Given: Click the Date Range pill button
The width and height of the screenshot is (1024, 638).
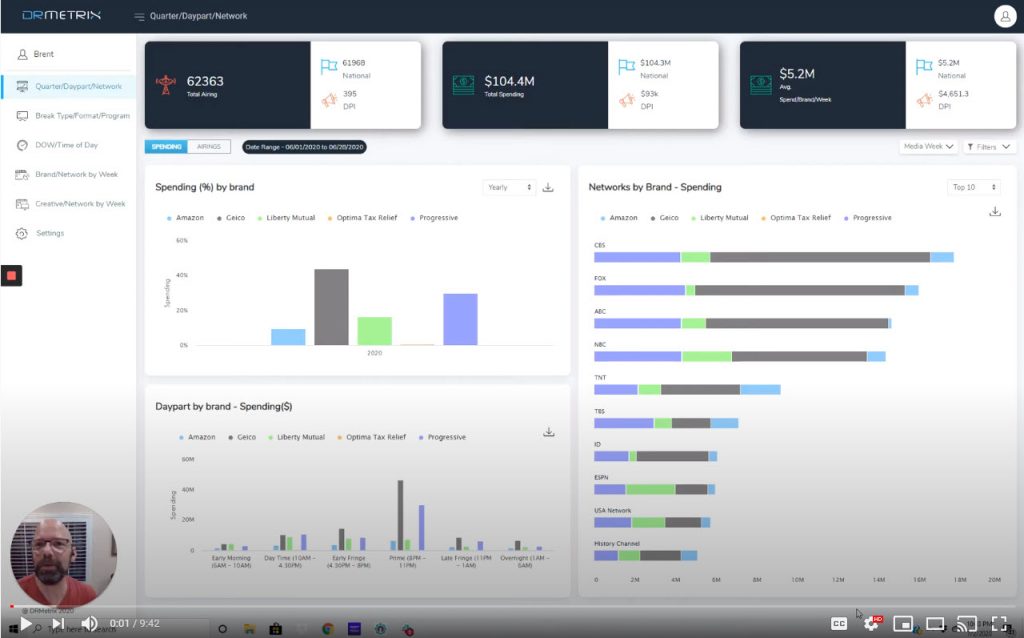Looking at the screenshot, I should coord(304,147).
